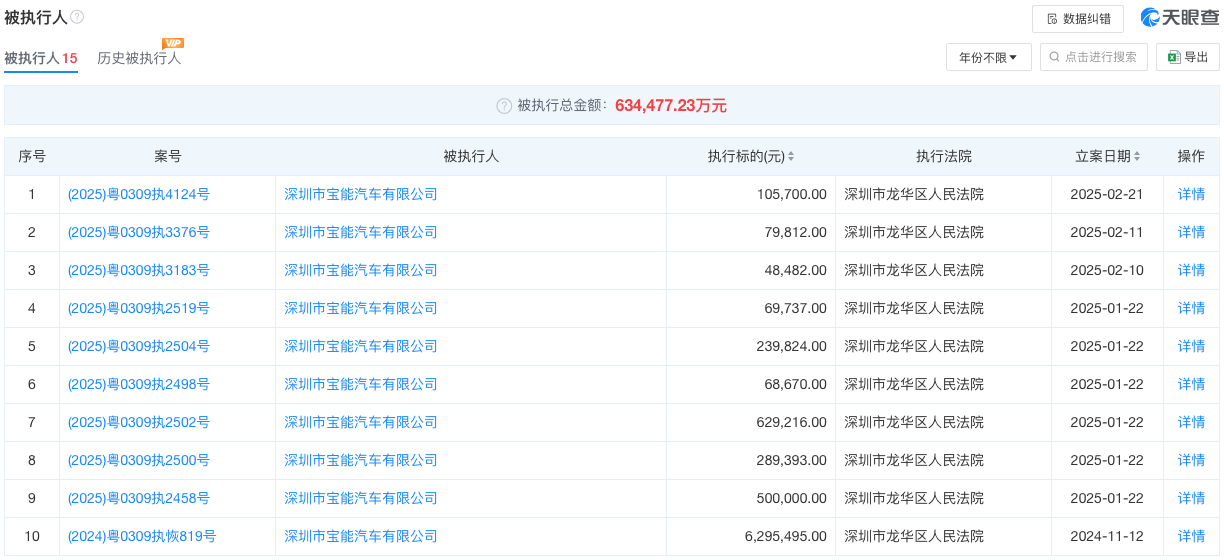Click the help icon next to 被执行总金额
The height and width of the screenshot is (560, 1224).
pos(504,106)
